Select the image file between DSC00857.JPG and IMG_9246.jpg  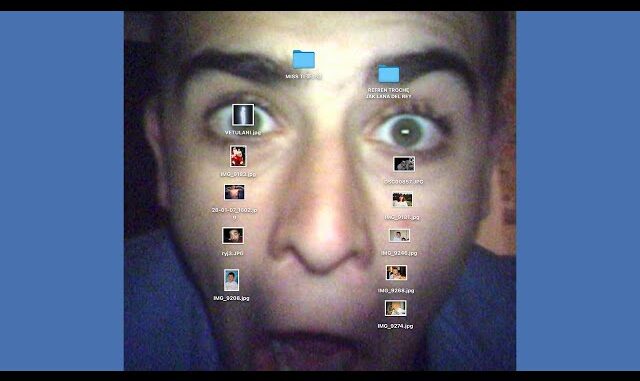click(x=402, y=200)
